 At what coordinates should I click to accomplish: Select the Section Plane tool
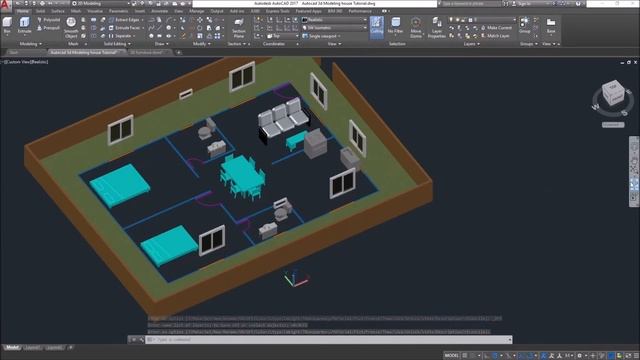point(239,28)
